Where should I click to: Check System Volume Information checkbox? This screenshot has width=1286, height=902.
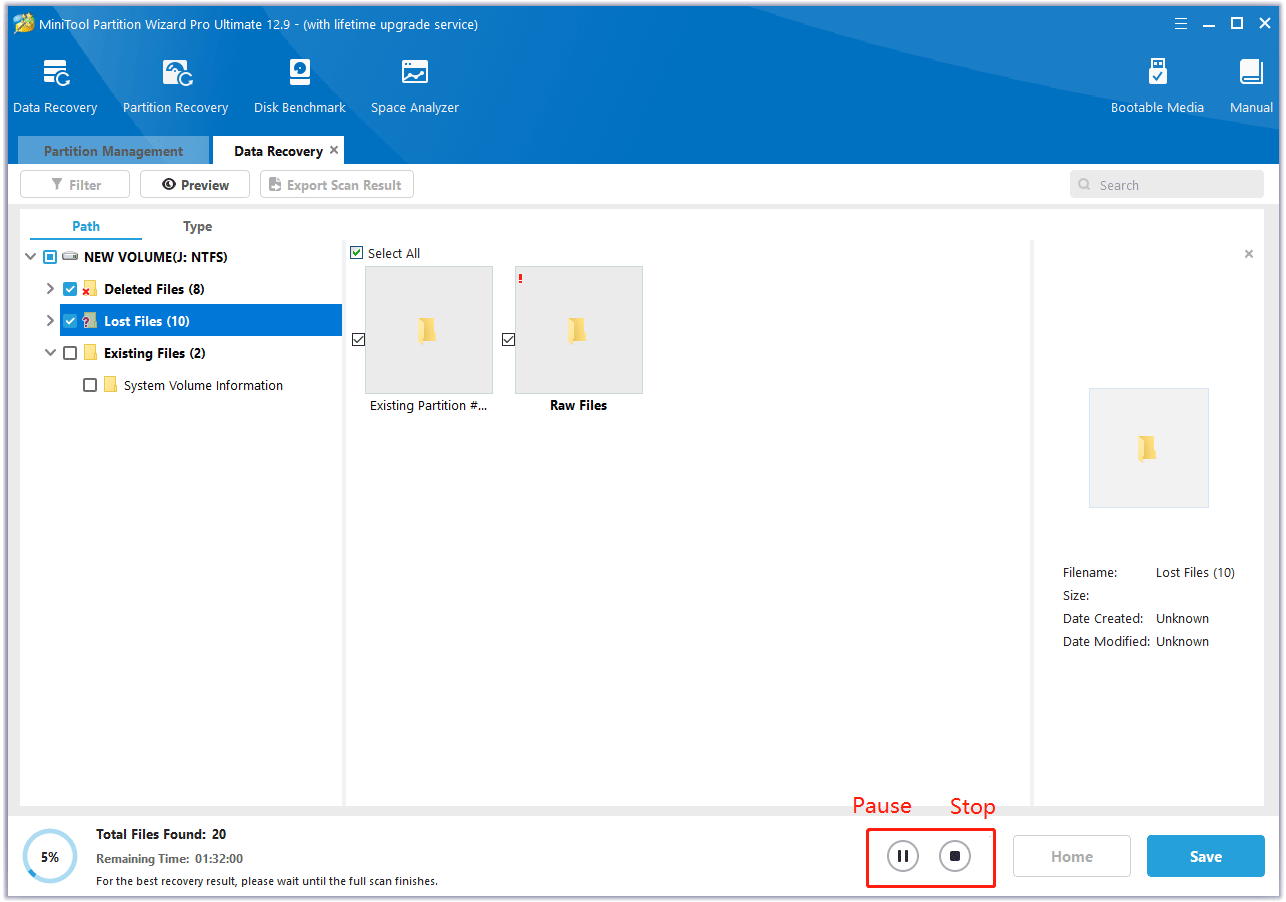90,385
